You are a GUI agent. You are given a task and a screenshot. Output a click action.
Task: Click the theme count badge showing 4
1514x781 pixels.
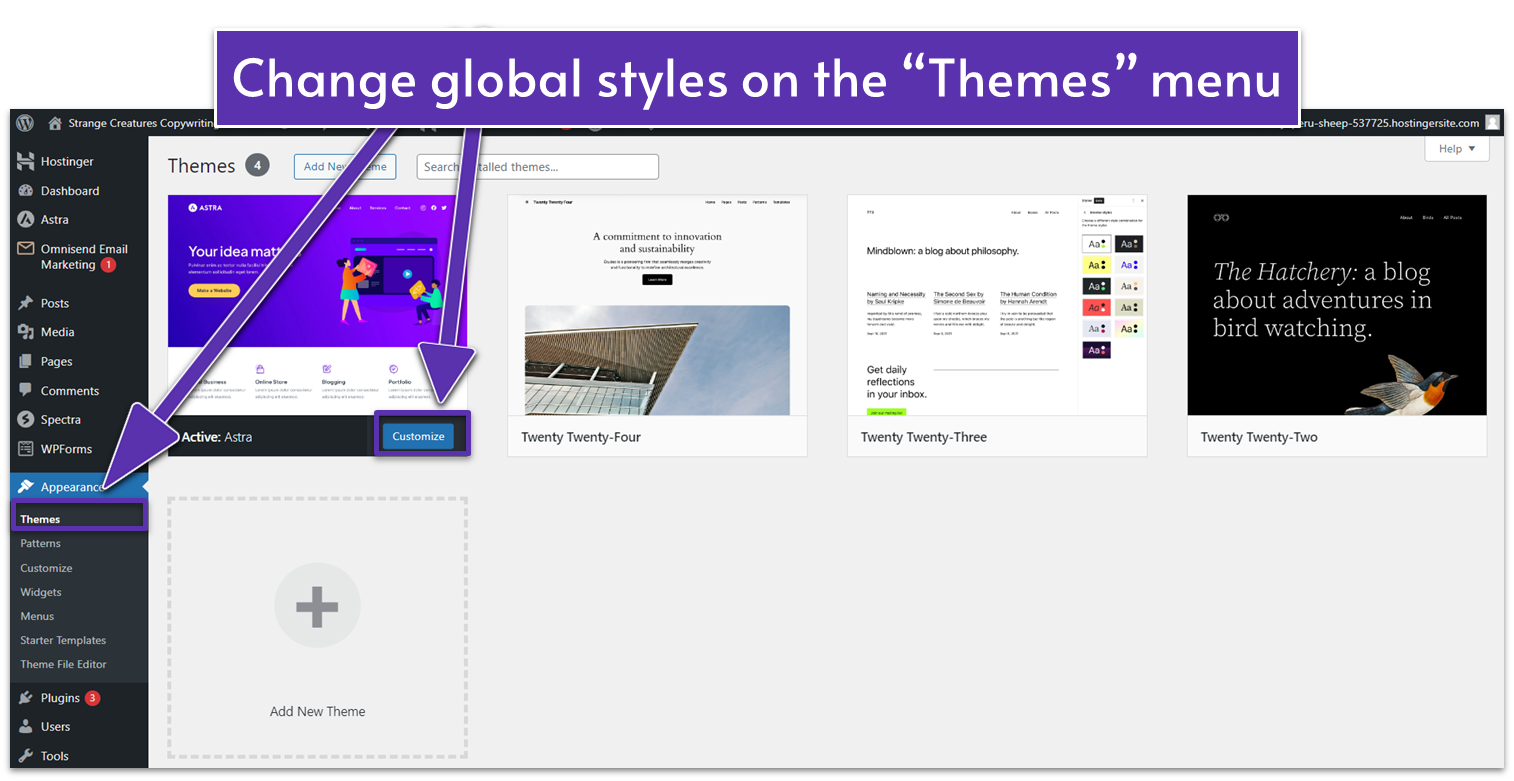click(257, 165)
